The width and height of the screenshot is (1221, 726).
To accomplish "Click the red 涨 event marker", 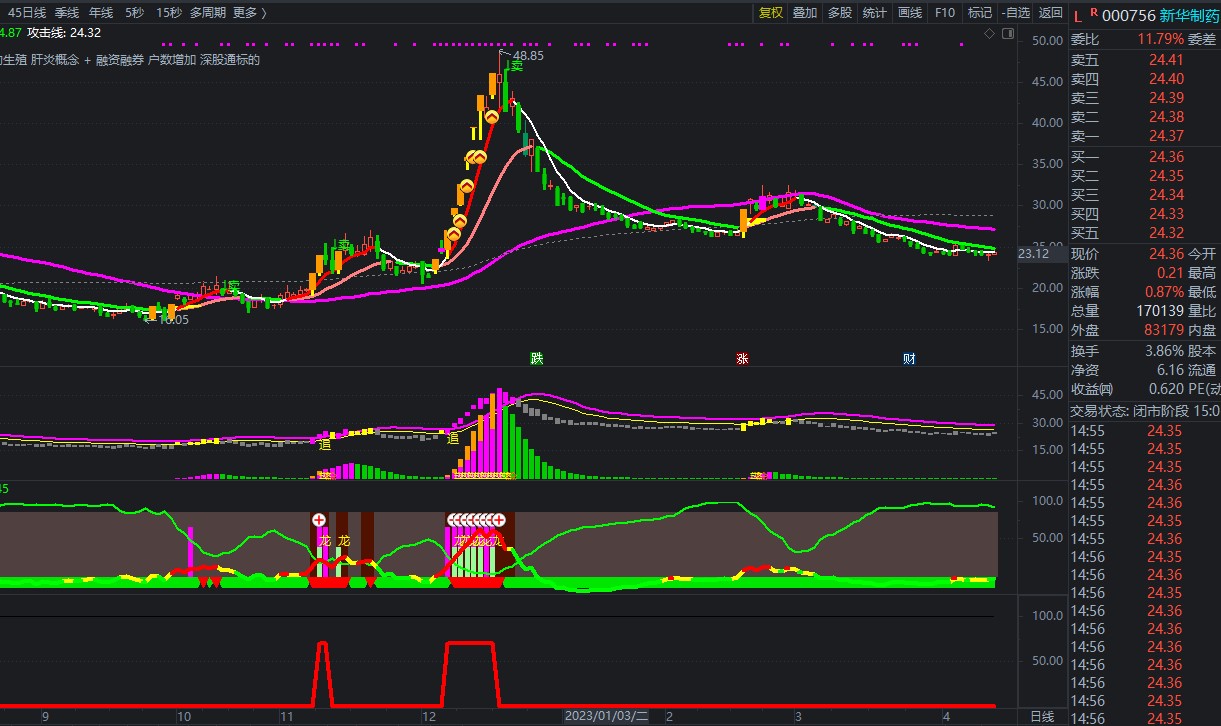I will (742, 358).
